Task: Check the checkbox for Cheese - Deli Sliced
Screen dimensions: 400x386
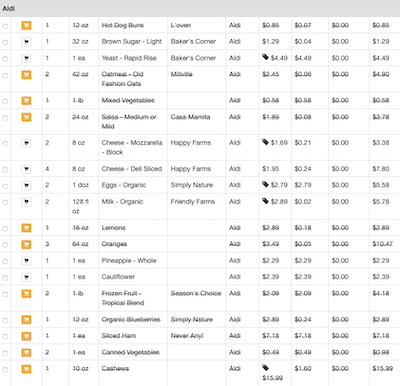Action: 5,170
